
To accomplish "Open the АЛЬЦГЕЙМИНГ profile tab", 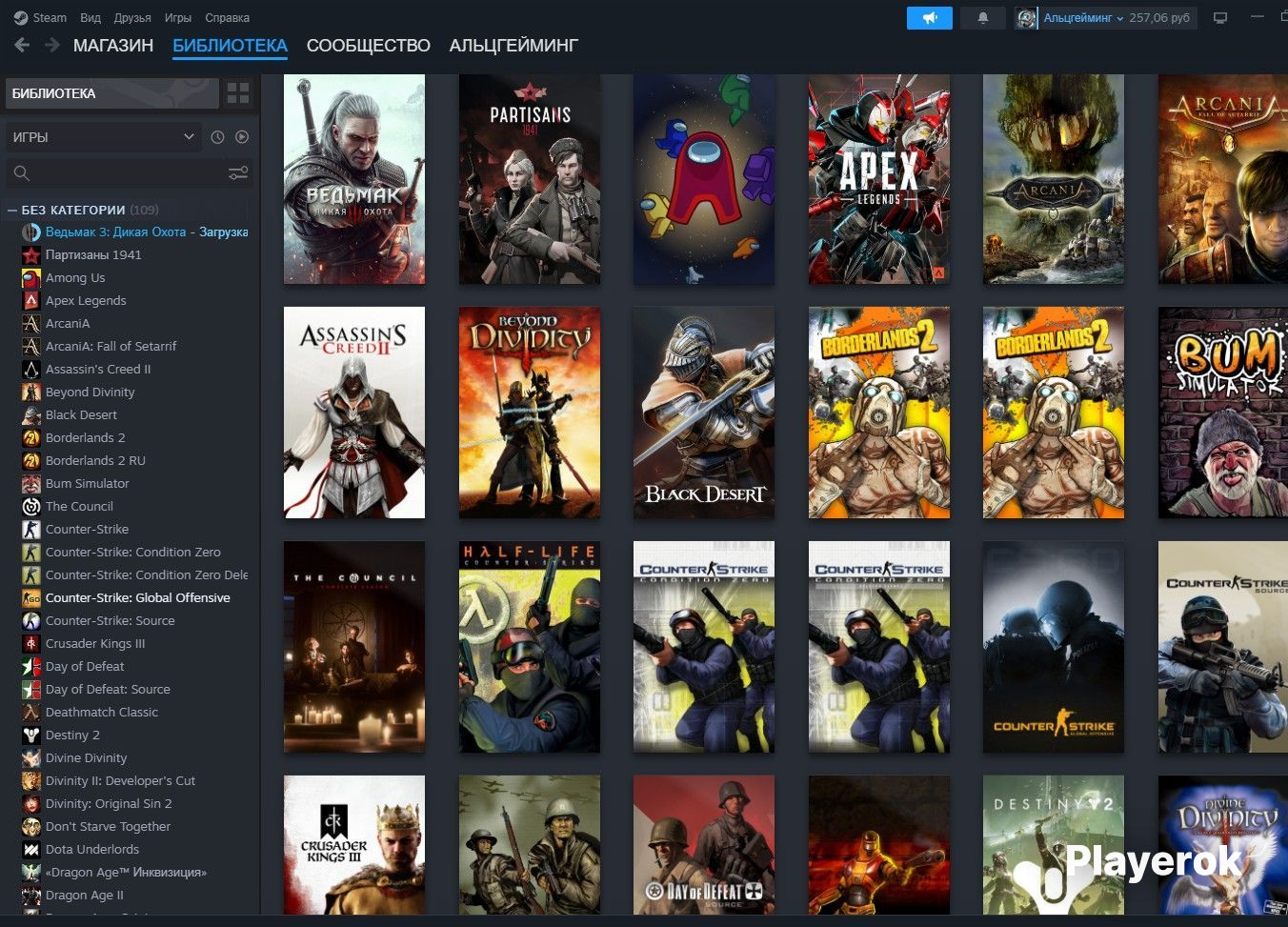I will click(x=513, y=45).
